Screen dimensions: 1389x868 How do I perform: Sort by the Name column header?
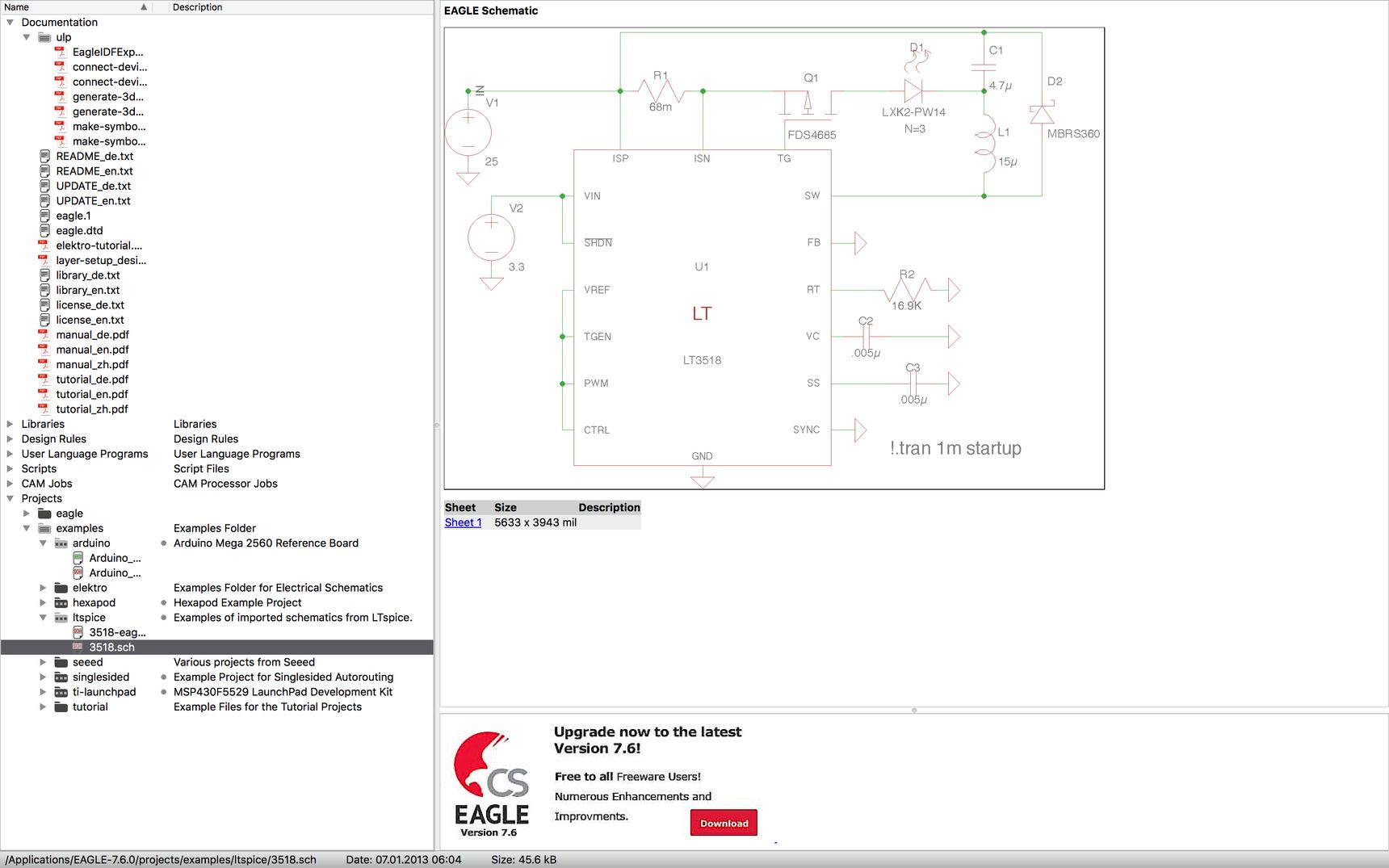pyautogui.click(x=77, y=7)
